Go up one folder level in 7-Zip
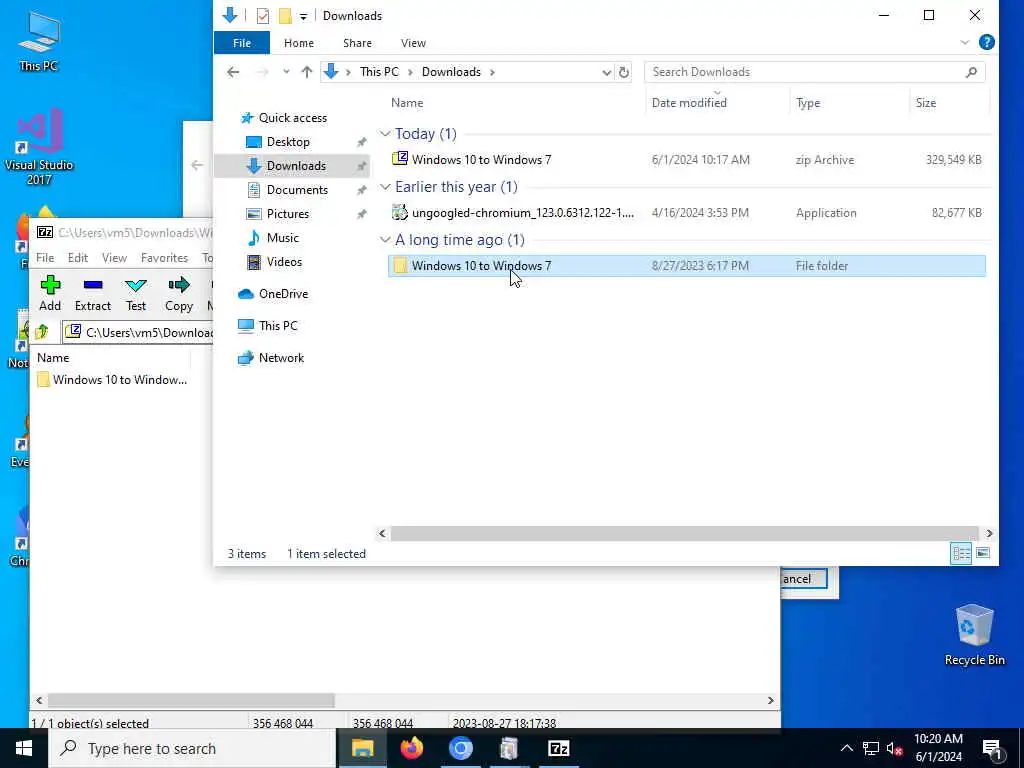 point(42,332)
